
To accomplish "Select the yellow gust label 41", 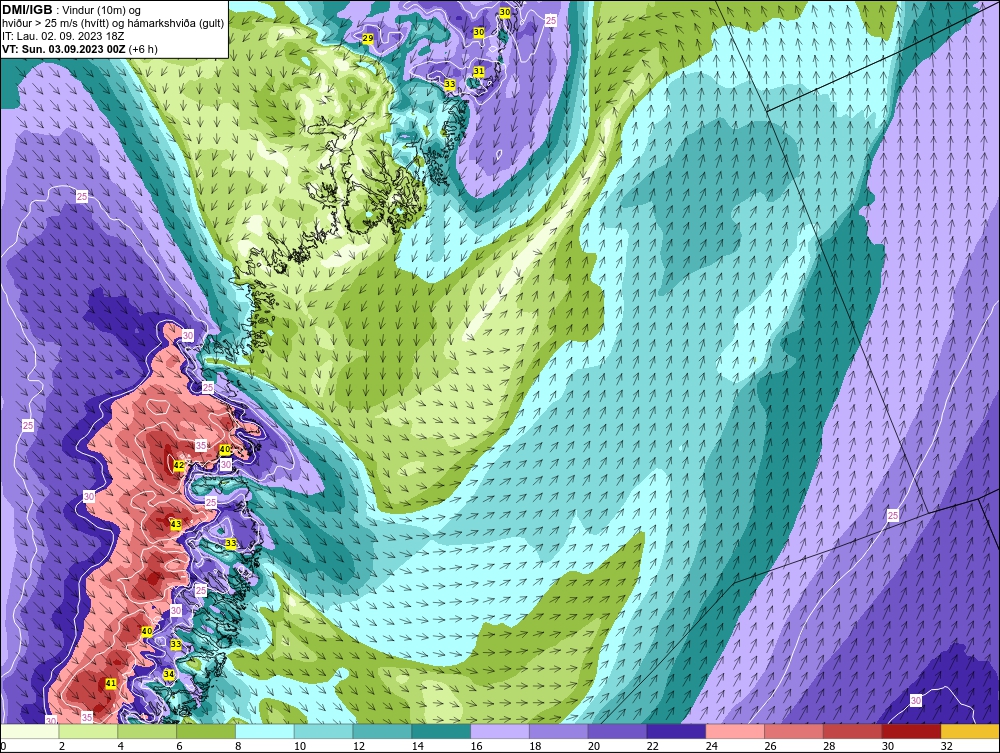I will pos(110,684).
